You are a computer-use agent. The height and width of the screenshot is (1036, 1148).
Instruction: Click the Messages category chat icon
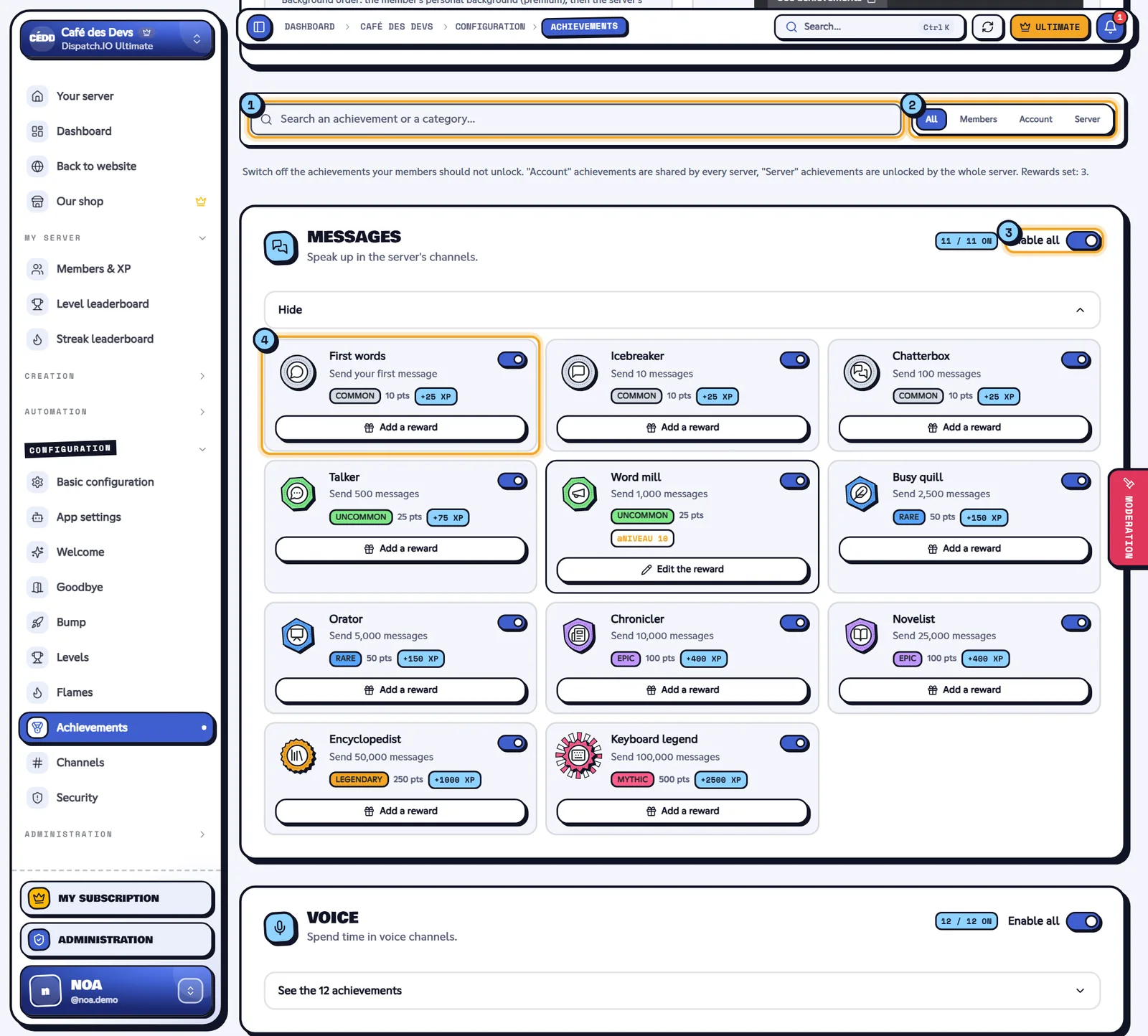[281, 248]
